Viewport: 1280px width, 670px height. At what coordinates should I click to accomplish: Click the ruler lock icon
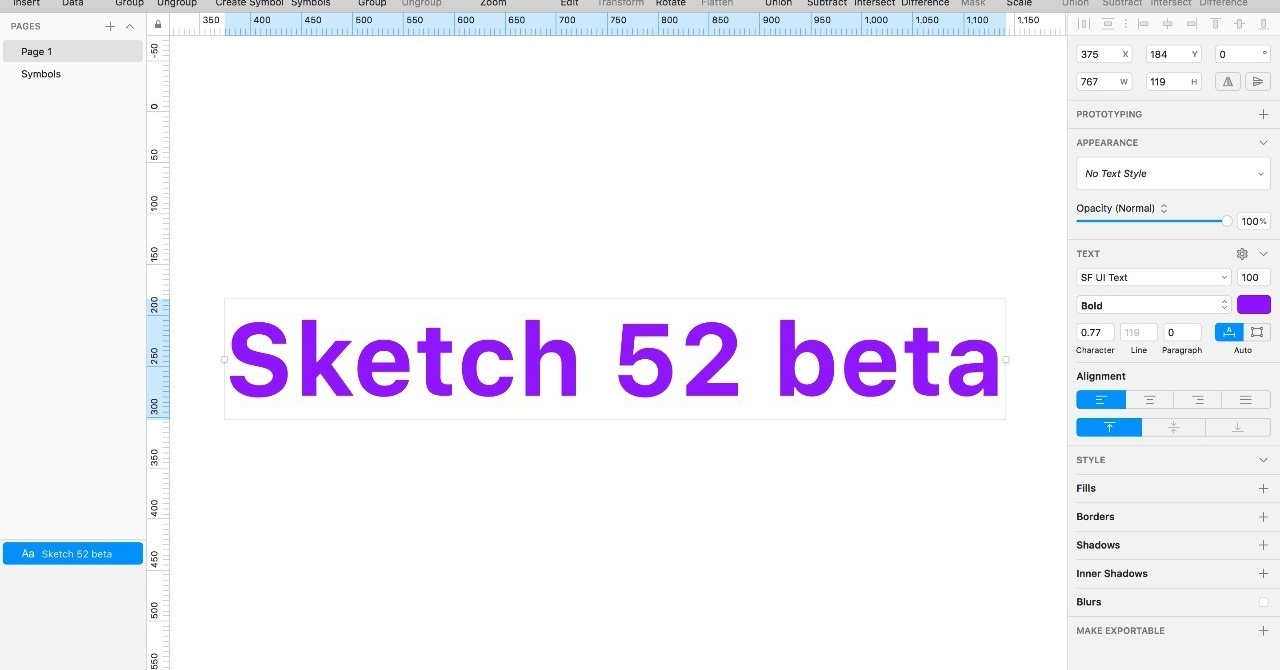coord(158,24)
